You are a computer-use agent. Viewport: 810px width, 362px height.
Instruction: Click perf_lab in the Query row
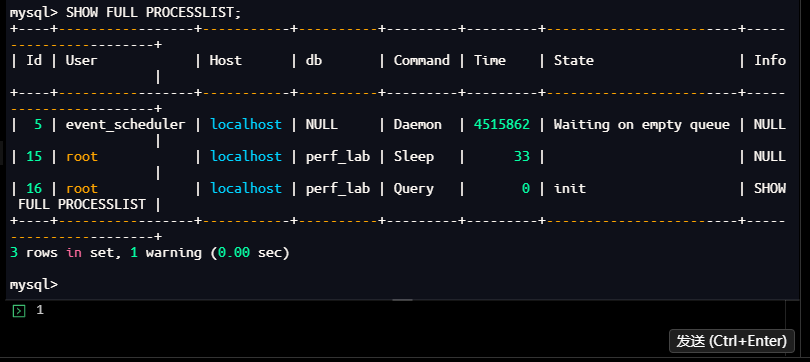[x=338, y=188]
